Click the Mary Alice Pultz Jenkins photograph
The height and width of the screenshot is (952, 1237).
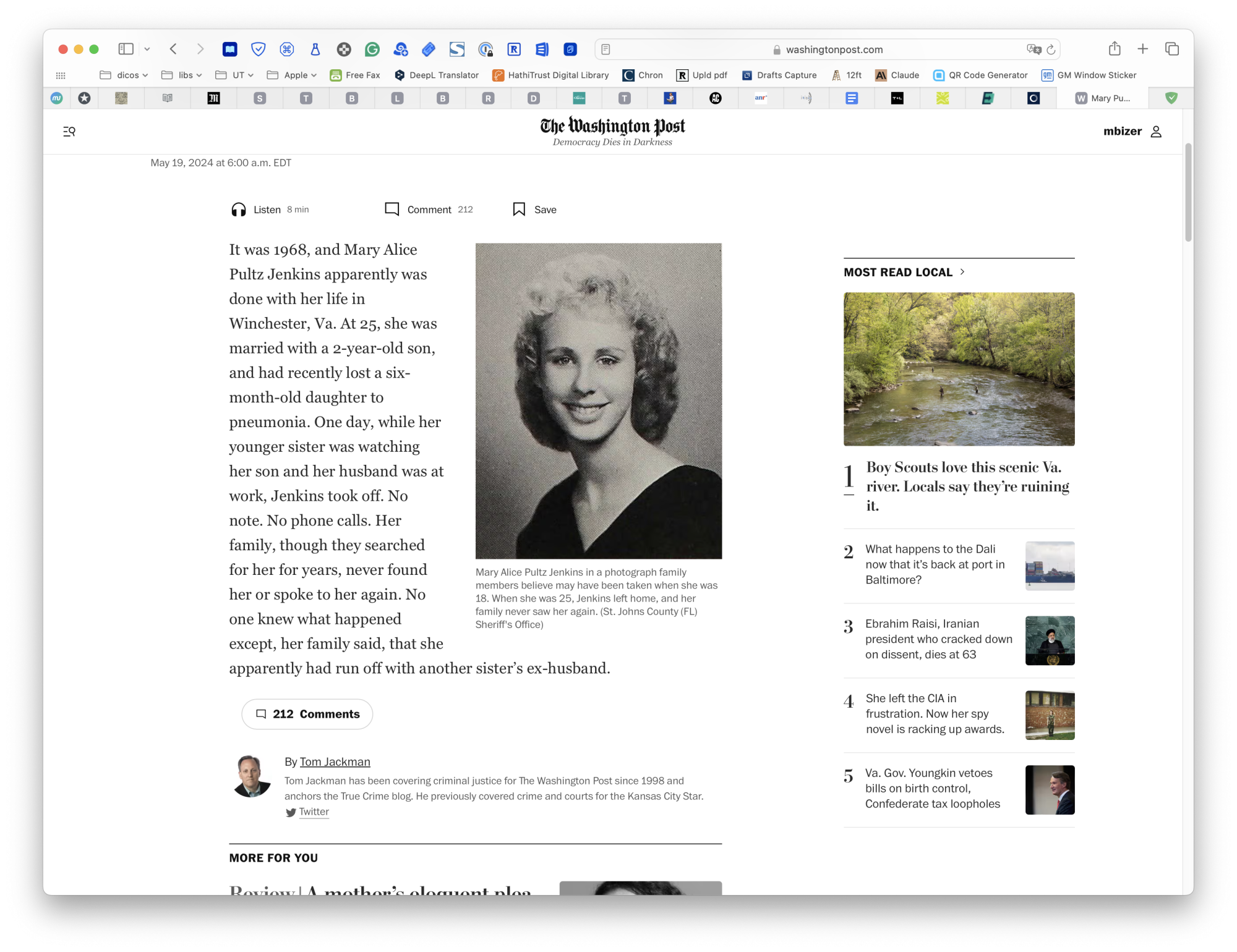pyautogui.click(x=598, y=401)
